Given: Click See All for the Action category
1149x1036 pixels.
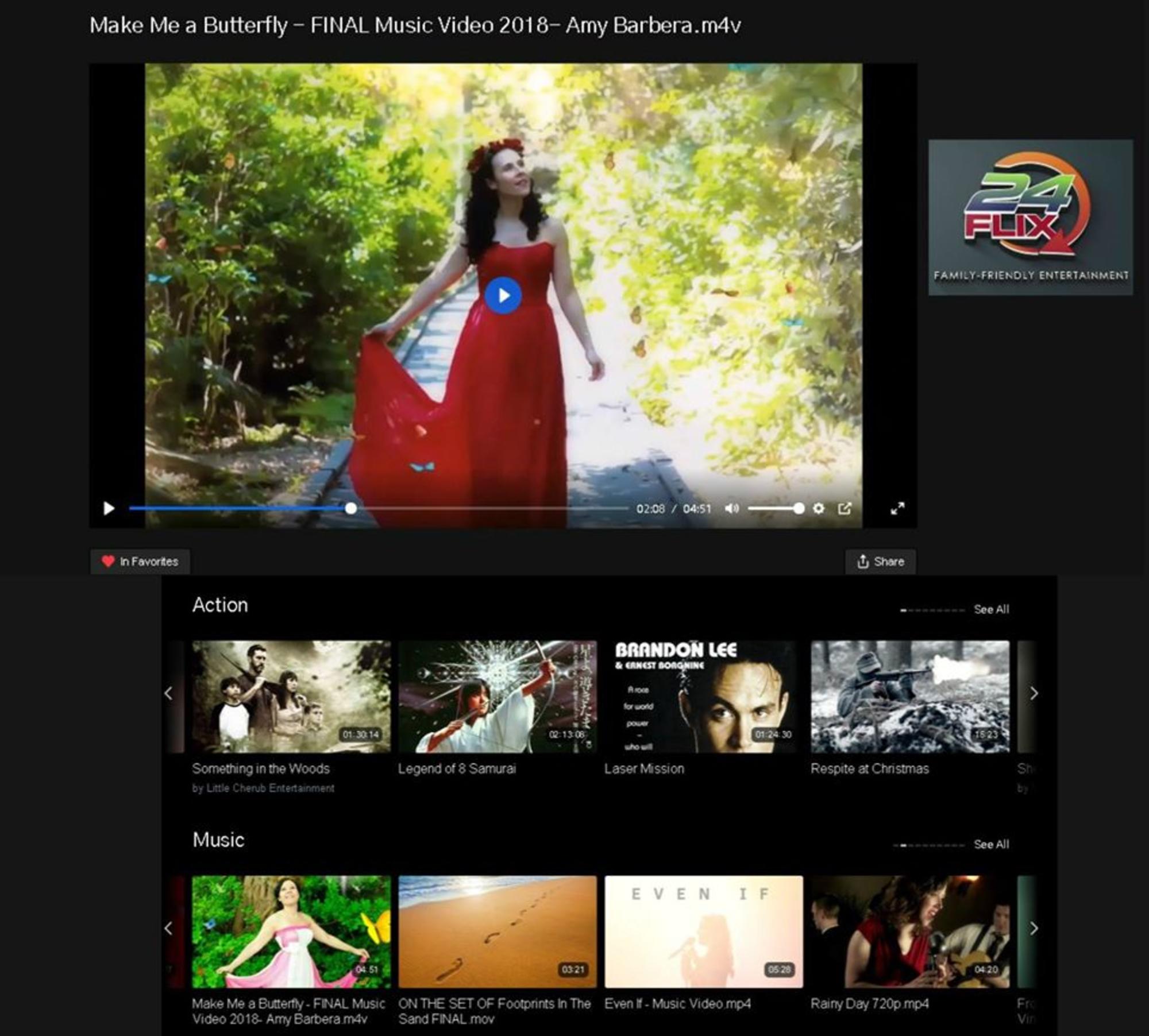Looking at the screenshot, I should point(991,609).
